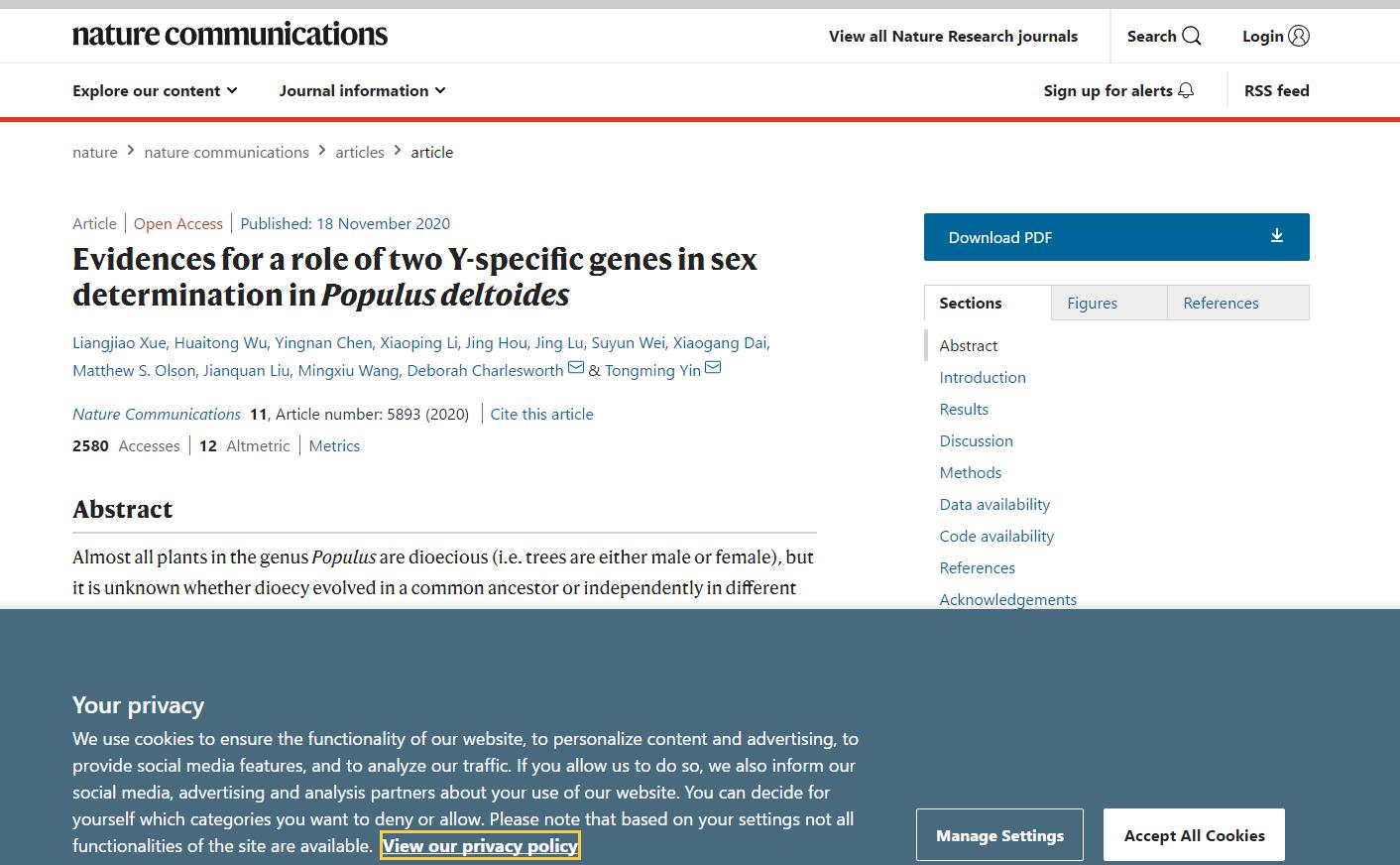The width and height of the screenshot is (1400, 865).
Task: Open author Yingnan Chen's details
Action: coord(323,342)
